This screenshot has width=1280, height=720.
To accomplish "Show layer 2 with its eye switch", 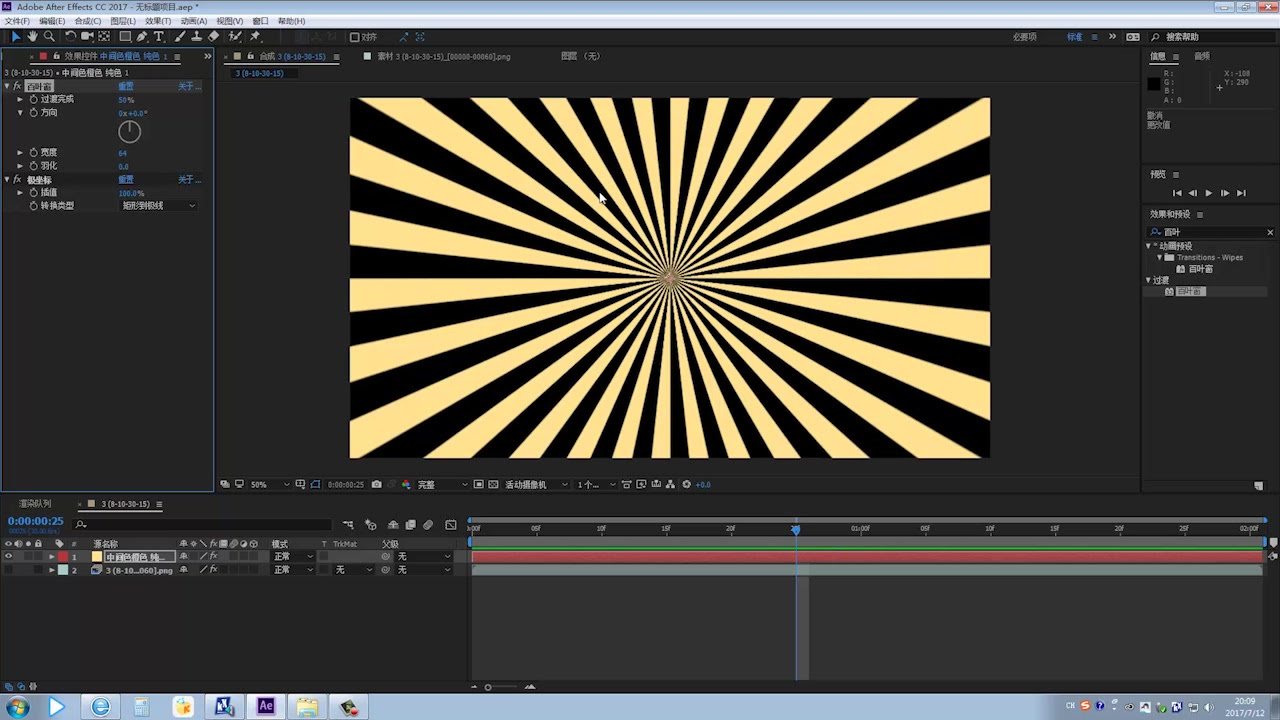I will (8, 570).
